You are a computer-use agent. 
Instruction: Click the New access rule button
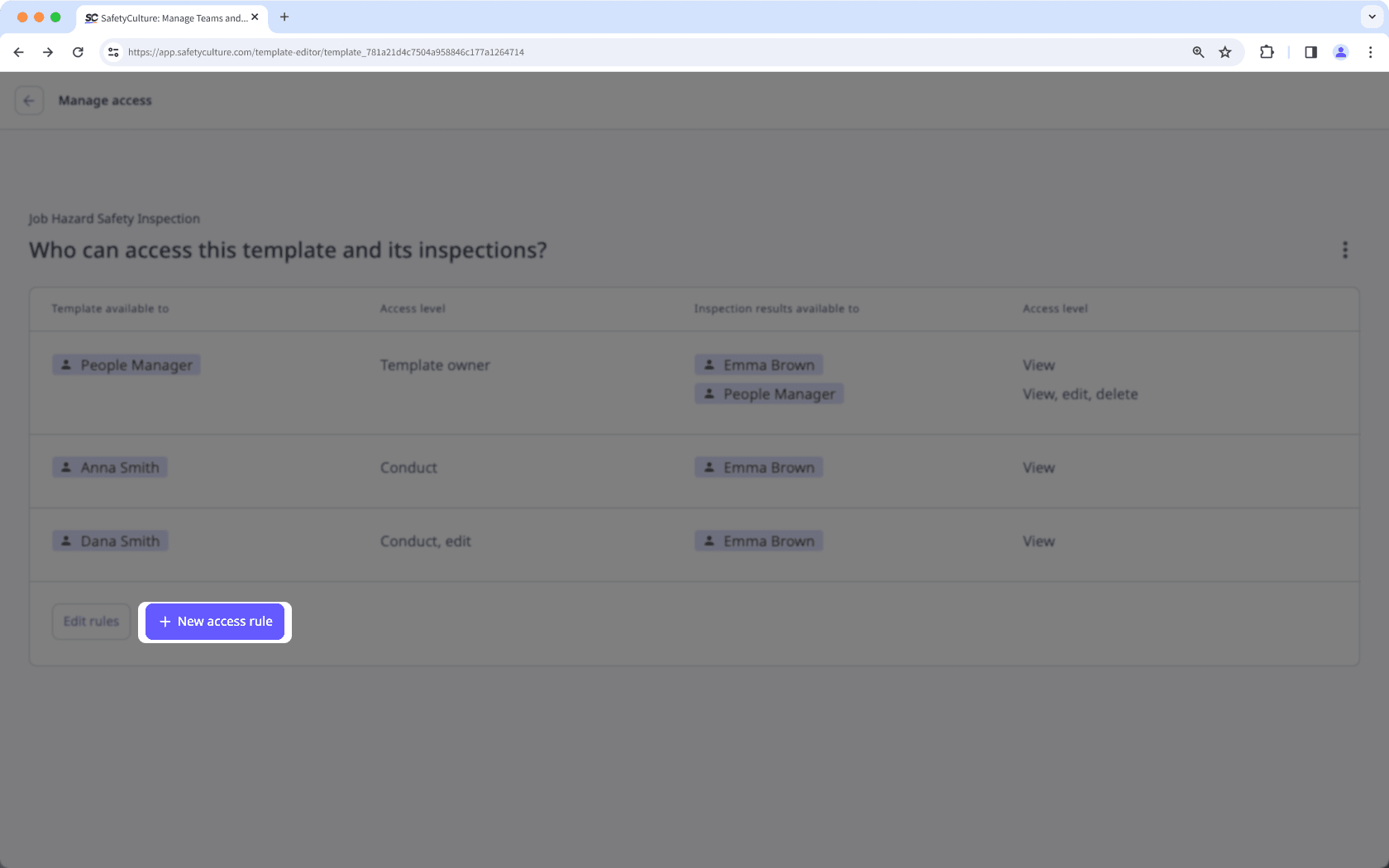(214, 621)
